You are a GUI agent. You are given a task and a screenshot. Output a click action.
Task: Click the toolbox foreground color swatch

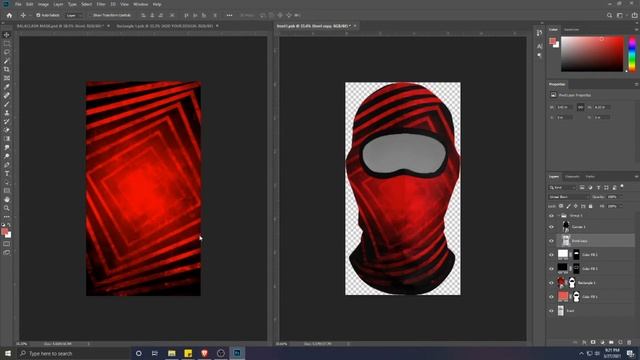4,232
